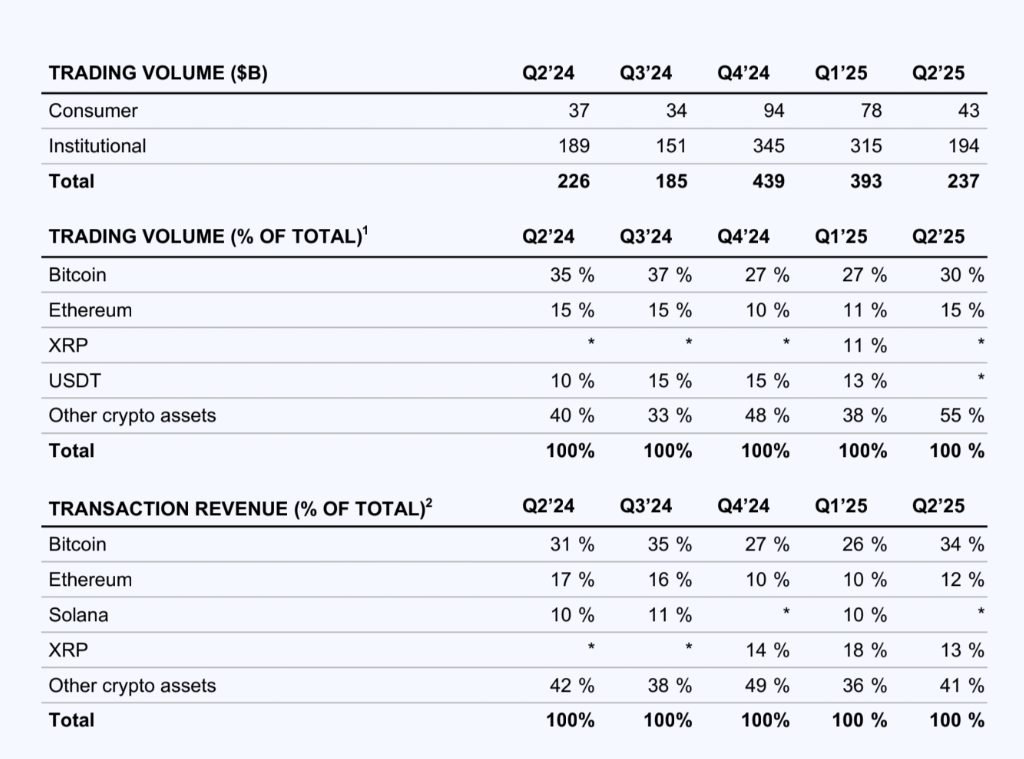
Task: Select Bitcoin label in transaction revenue table
Action: [x=77, y=545]
